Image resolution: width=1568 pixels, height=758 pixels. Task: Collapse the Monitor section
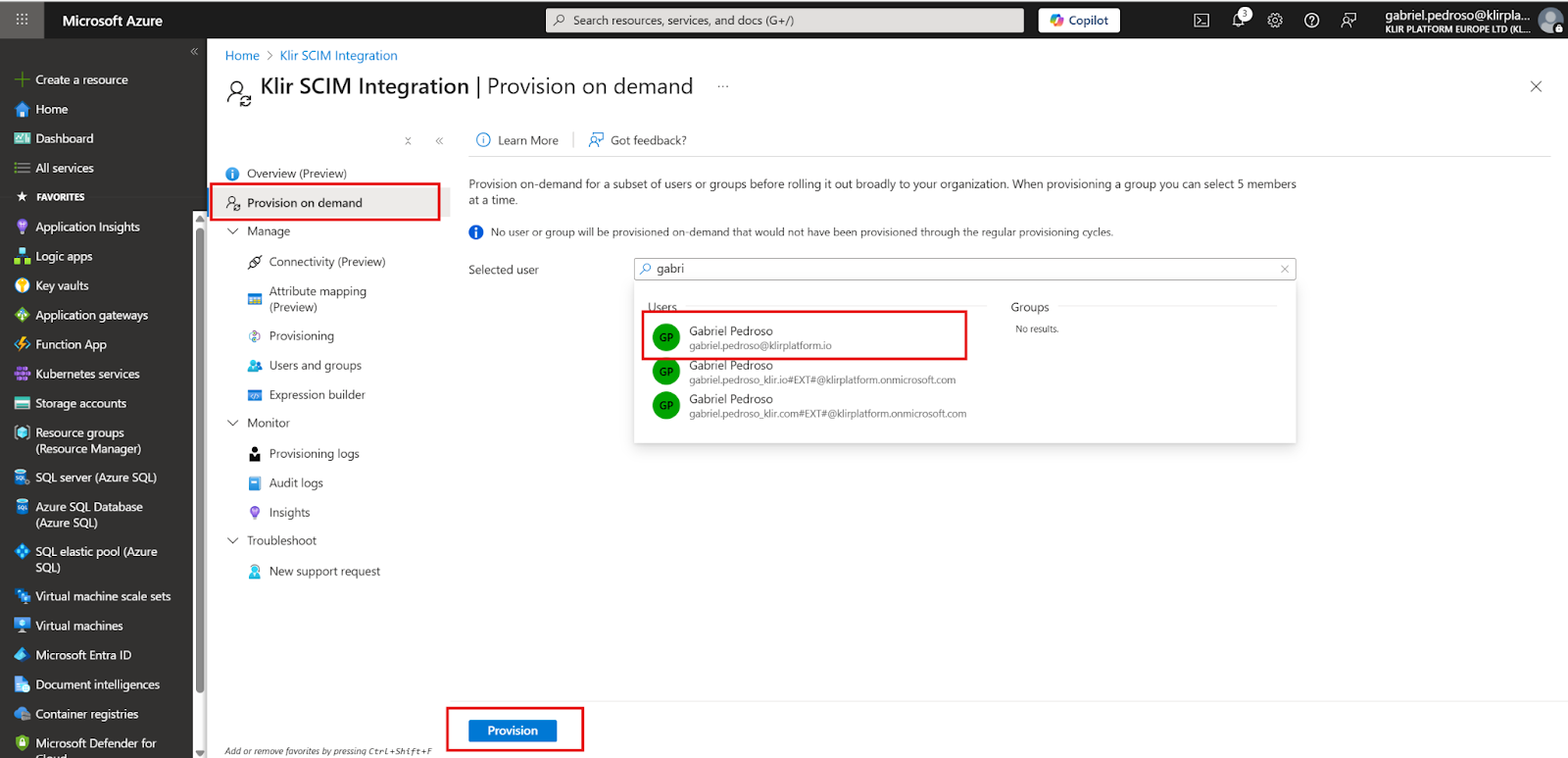point(233,424)
